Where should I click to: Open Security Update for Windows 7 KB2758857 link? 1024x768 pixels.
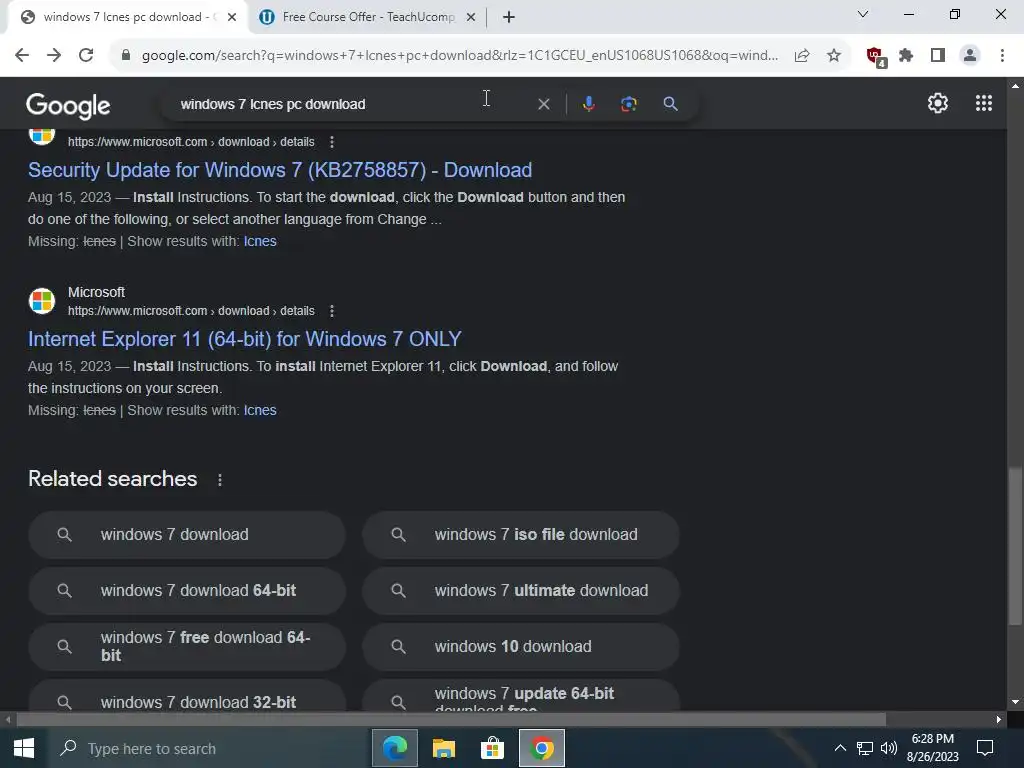pos(280,170)
